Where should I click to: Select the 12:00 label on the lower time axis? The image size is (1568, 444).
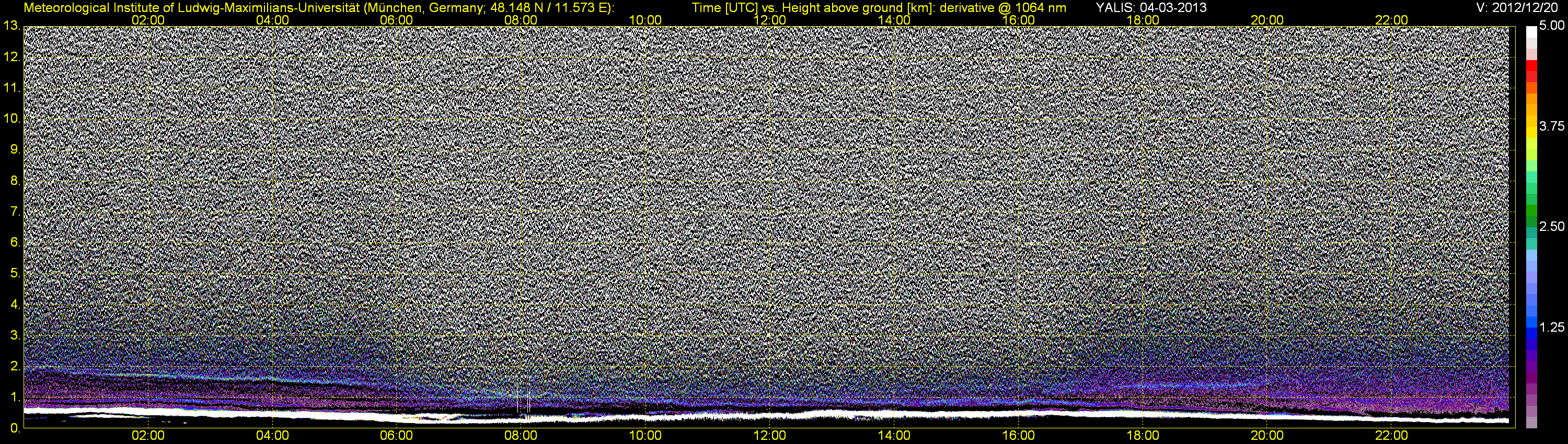pos(770,436)
